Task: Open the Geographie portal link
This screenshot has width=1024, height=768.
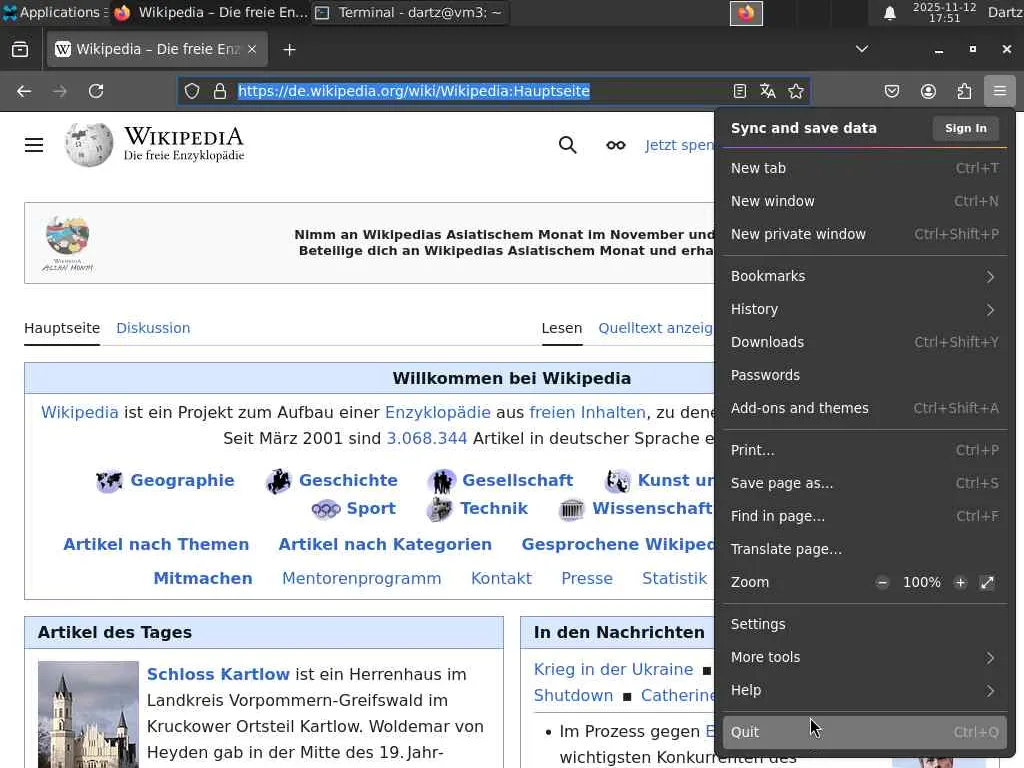Action: pyautogui.click(x=182, y=480)
